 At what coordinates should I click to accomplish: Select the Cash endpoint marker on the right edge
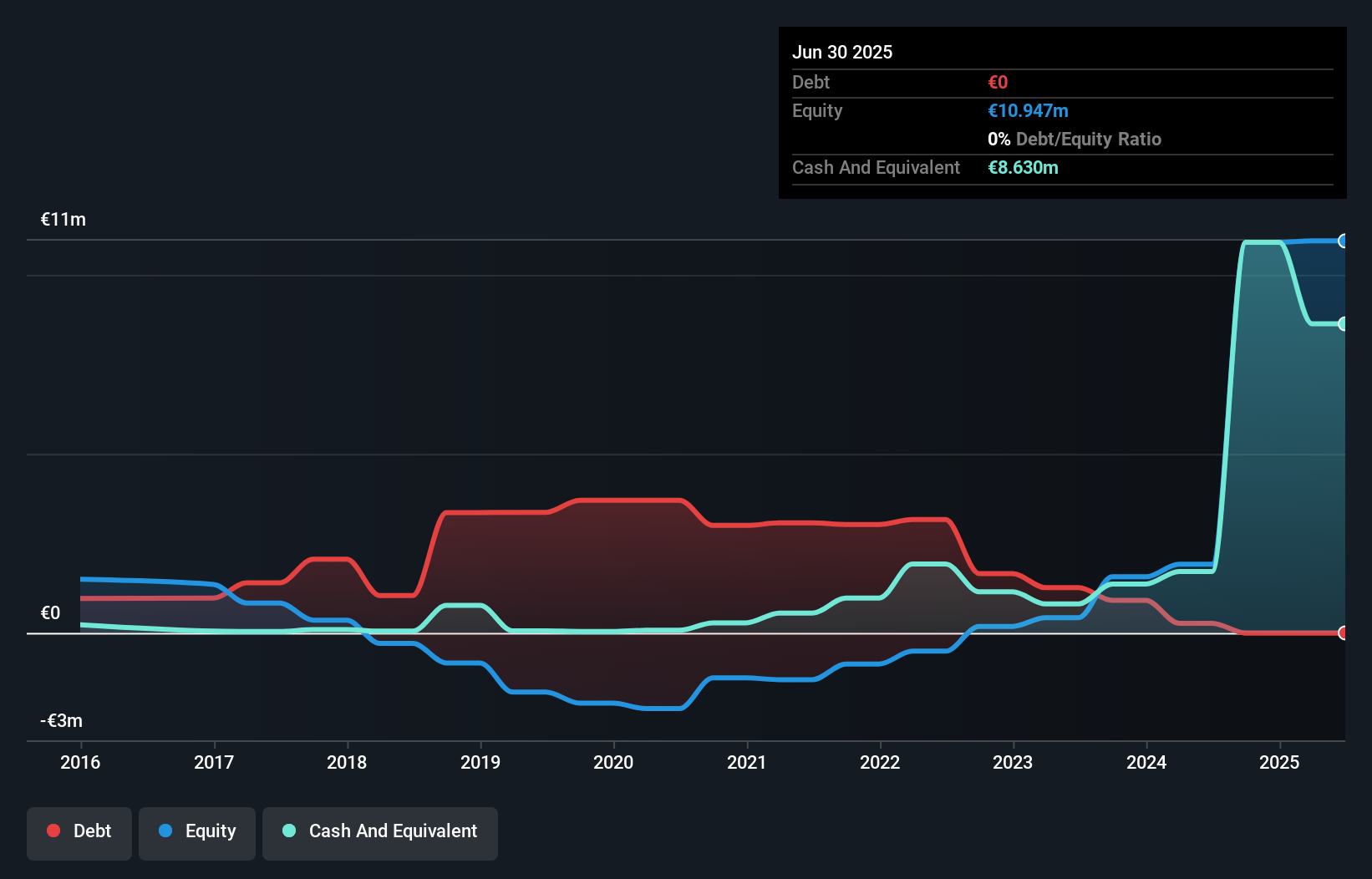point(1344,323)
